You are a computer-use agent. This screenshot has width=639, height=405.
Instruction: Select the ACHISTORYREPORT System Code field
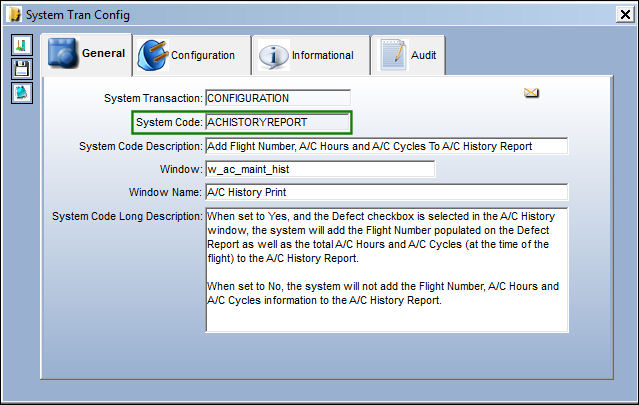[278, 122]
